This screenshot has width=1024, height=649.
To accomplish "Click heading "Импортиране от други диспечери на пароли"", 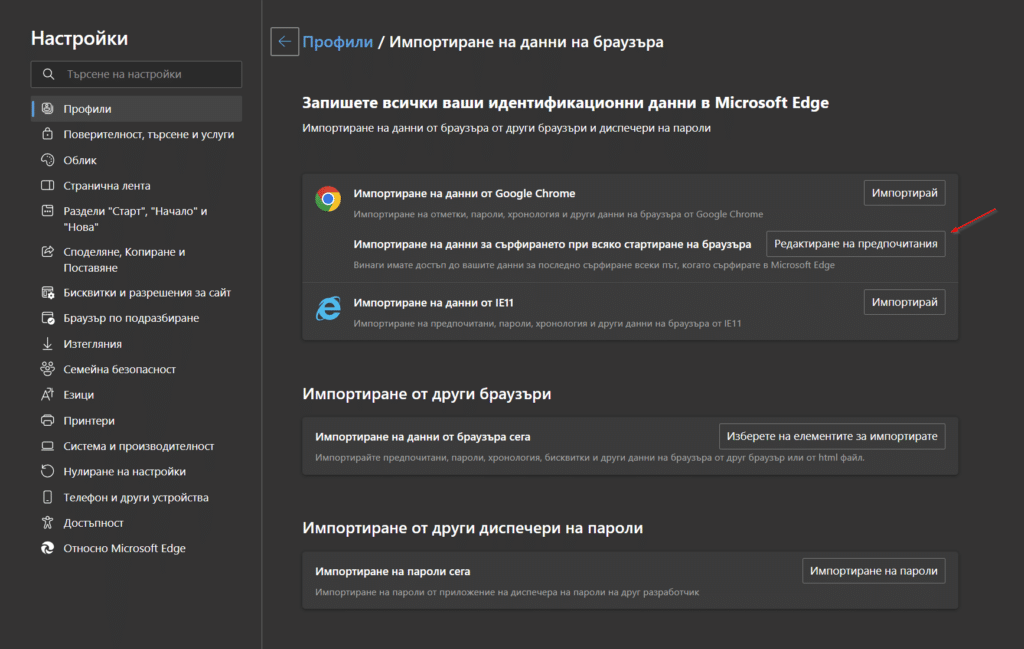I will point(472,528).
